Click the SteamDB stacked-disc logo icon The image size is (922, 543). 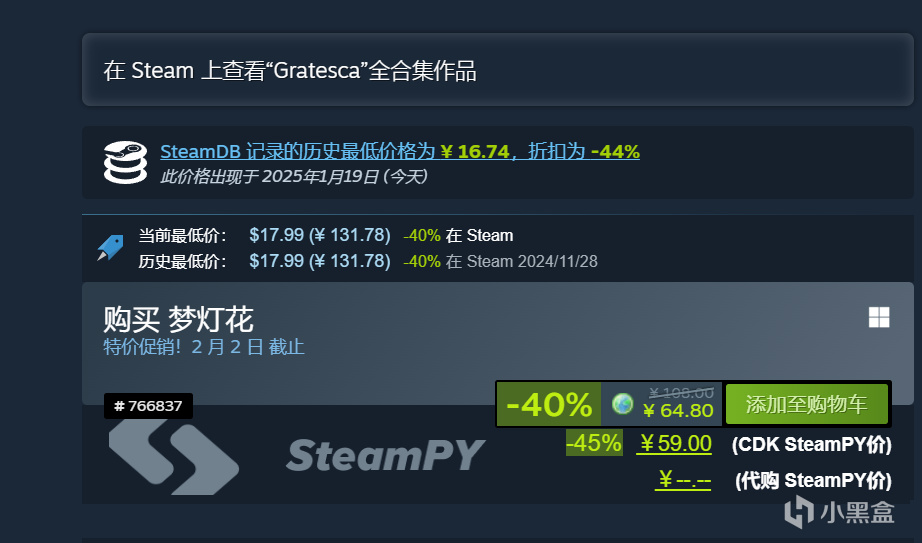(x=125, y=162)
